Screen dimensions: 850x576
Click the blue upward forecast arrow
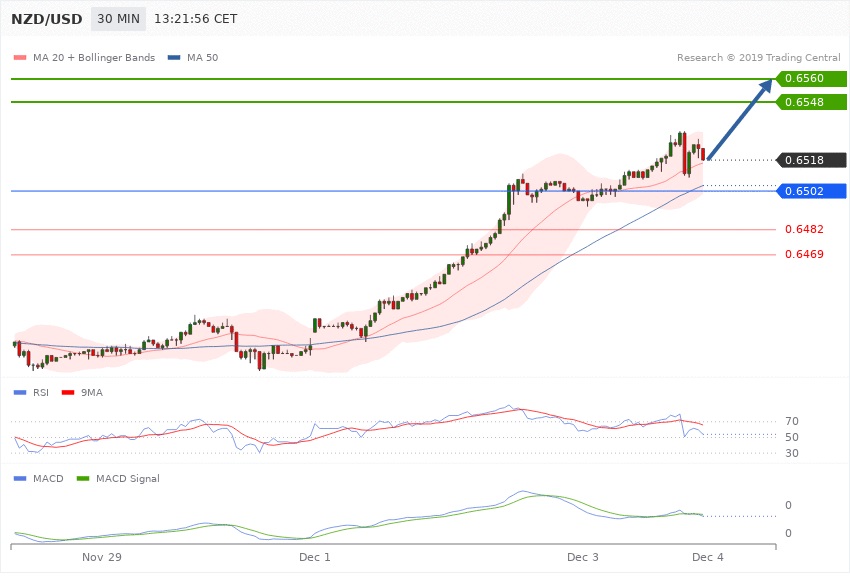point(740,121)
